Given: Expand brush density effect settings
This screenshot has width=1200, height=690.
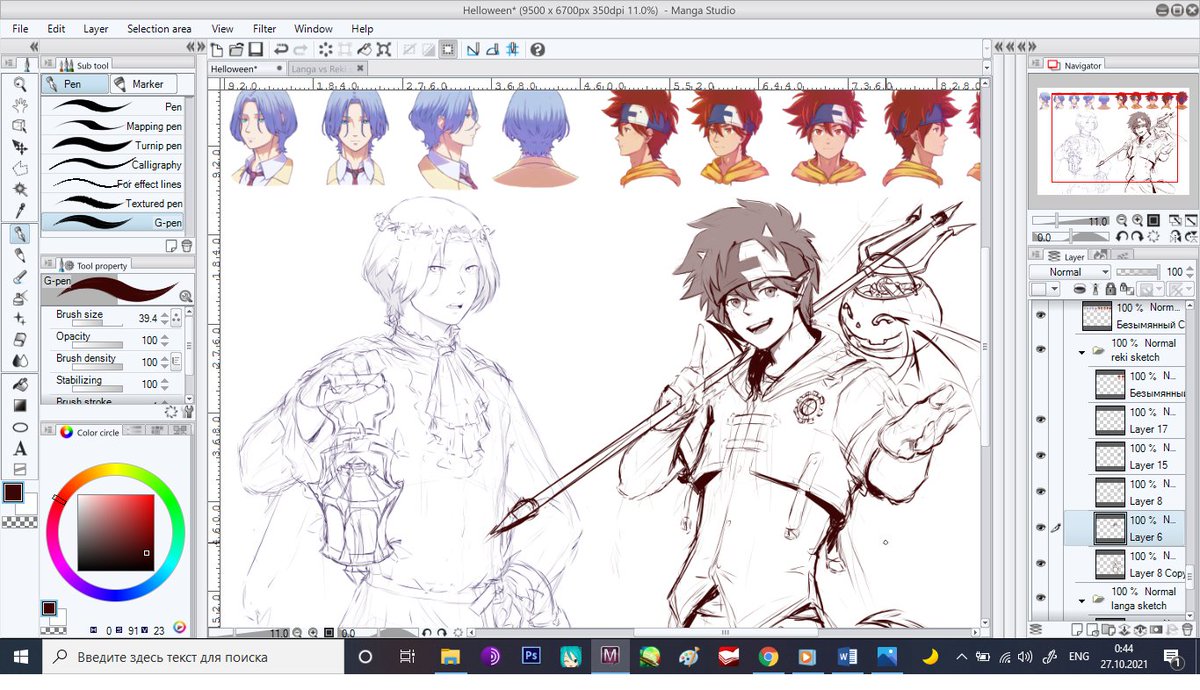Looking at the screenshot, I should [177, 361].
